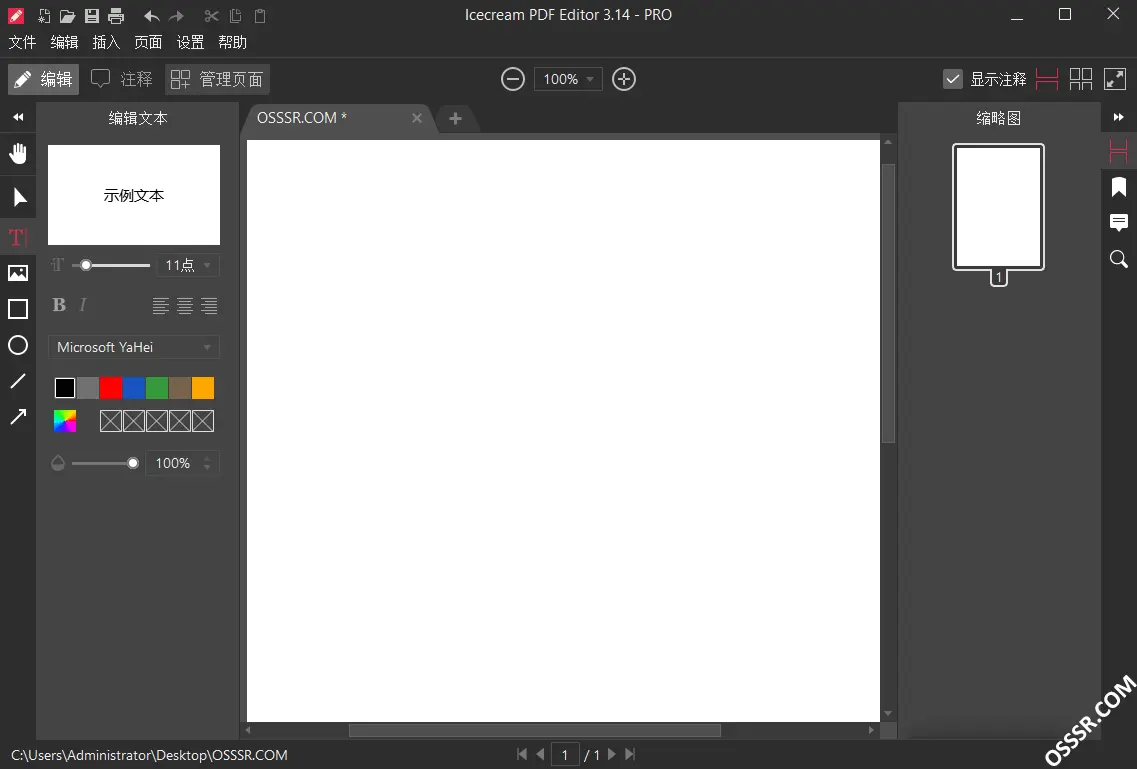This screenshot has width=1137, height=769.
Task: Select page 1 thumbnail
Action: [999, 207]
